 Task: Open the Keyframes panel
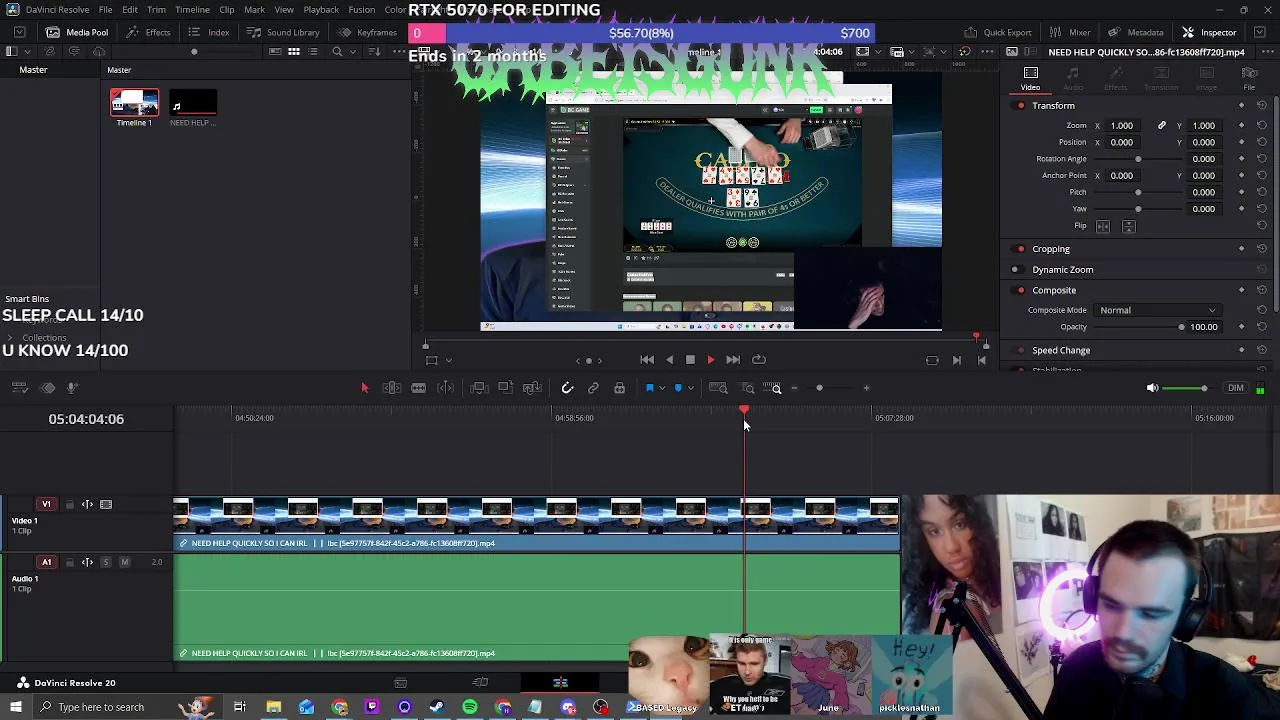(366, 32)
